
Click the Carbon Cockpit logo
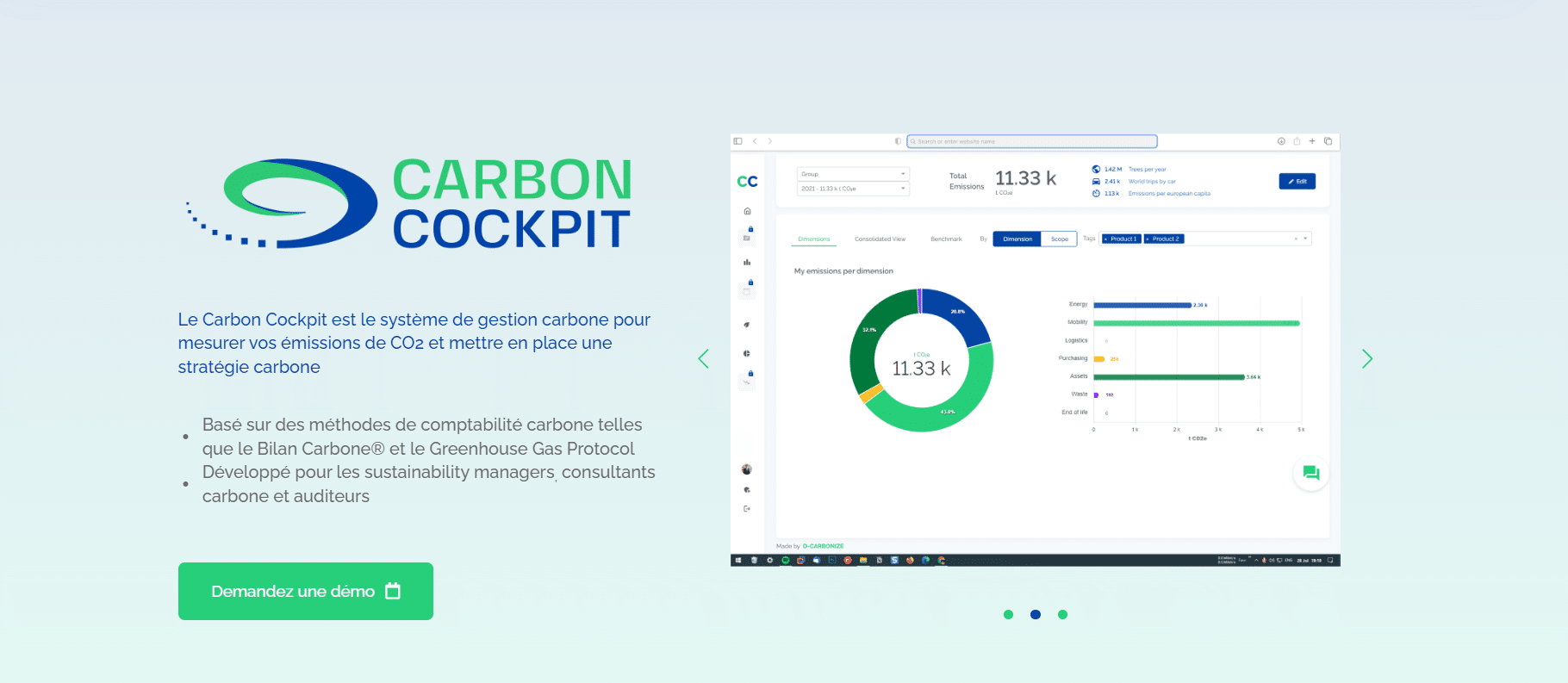click(408, 203)
